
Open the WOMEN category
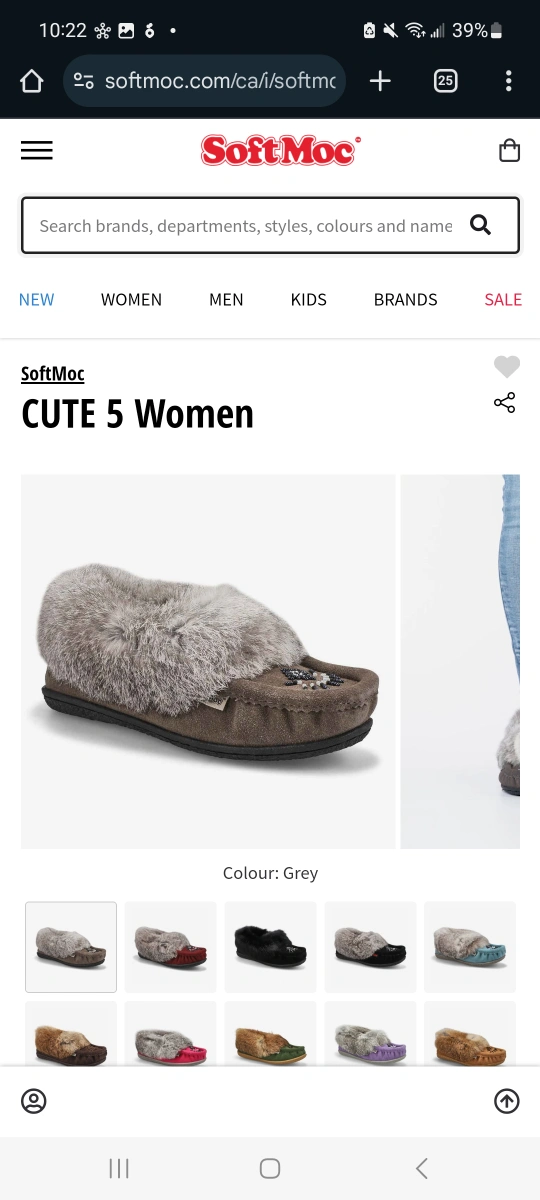point(131,299)
